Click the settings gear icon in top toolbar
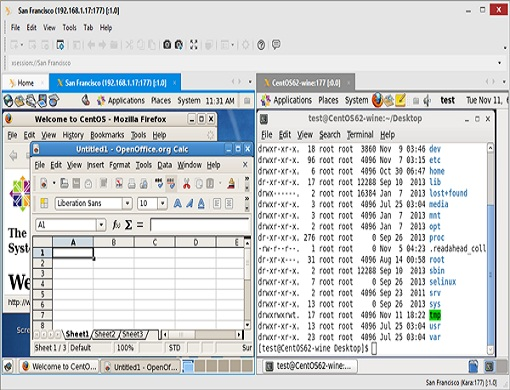Viewport: 510px width, 390px height. pos(246,45)
